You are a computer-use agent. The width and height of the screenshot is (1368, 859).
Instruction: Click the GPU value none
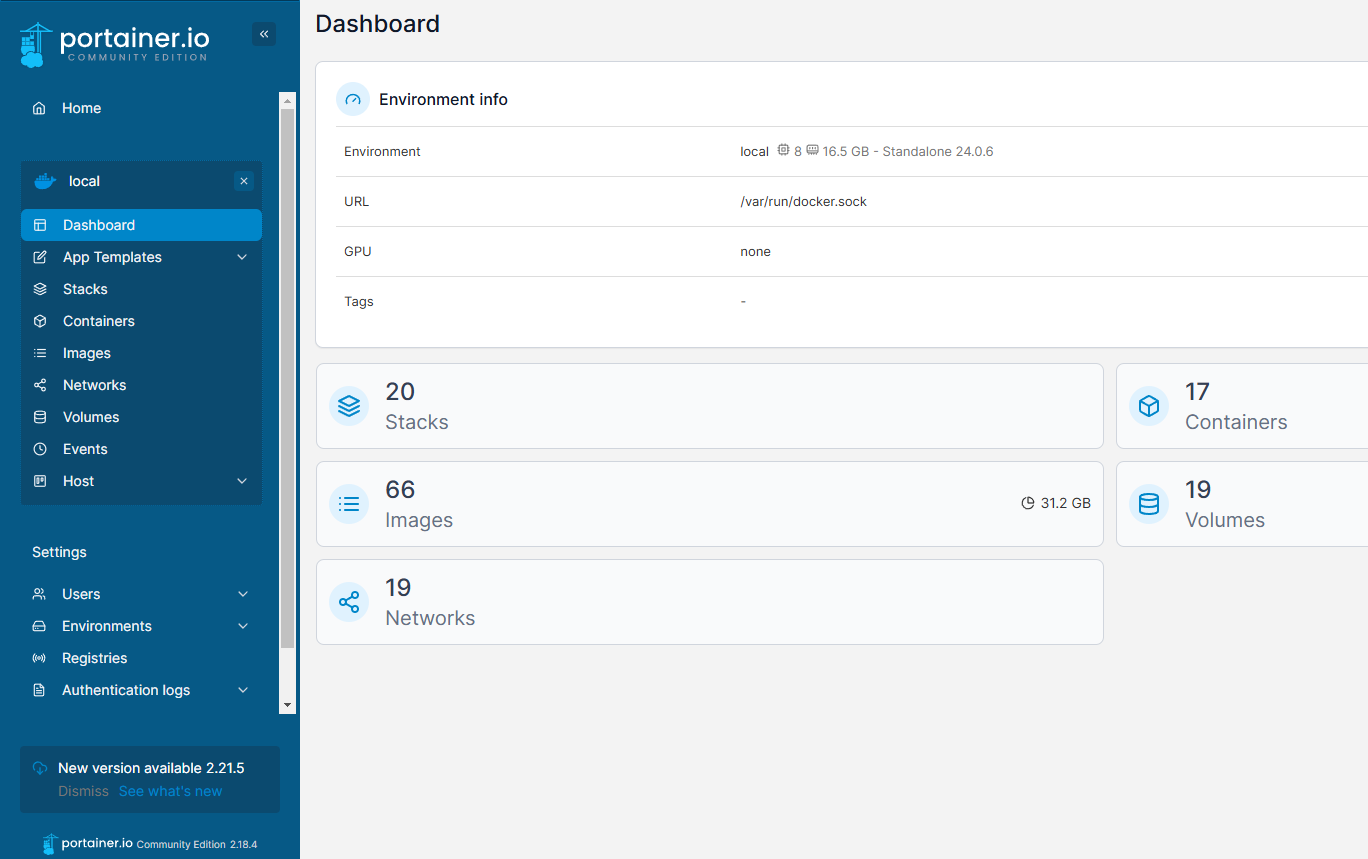point(755,251)
